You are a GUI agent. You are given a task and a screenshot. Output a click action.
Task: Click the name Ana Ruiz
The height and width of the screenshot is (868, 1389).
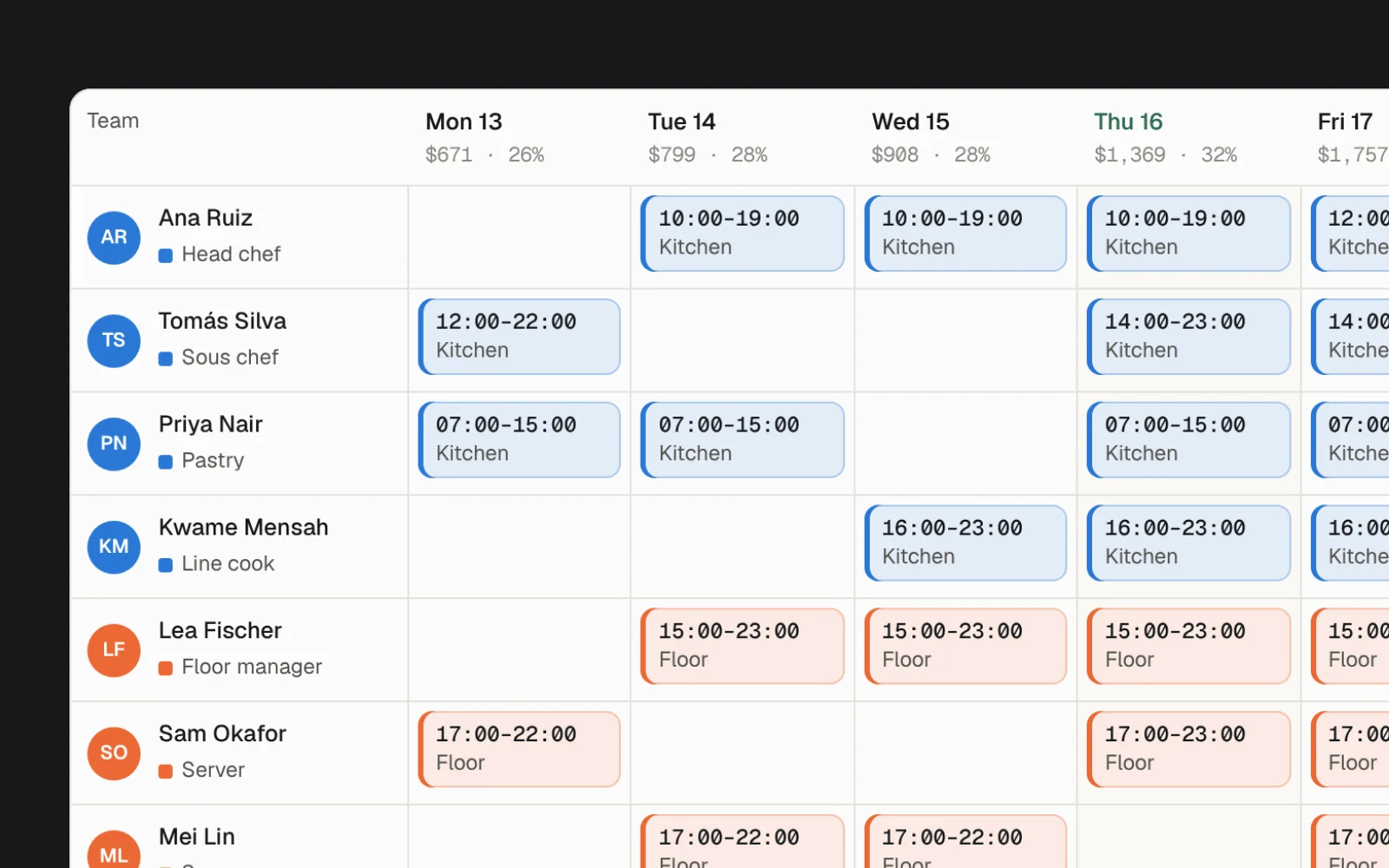pyautogui.click(x=206, y=218)
